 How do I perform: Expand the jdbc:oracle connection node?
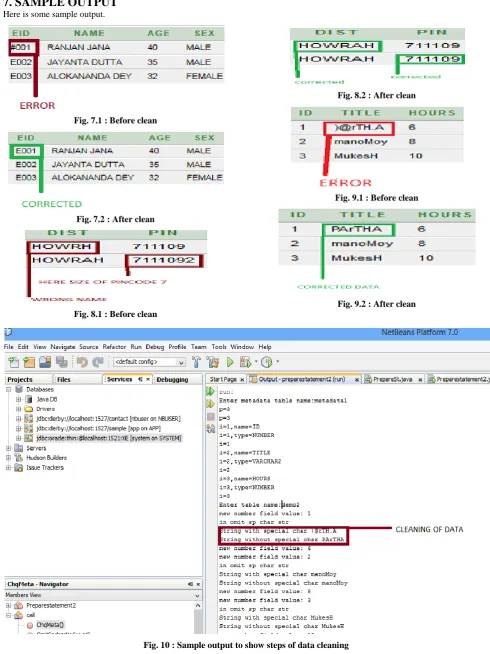[x=18, y=438]
